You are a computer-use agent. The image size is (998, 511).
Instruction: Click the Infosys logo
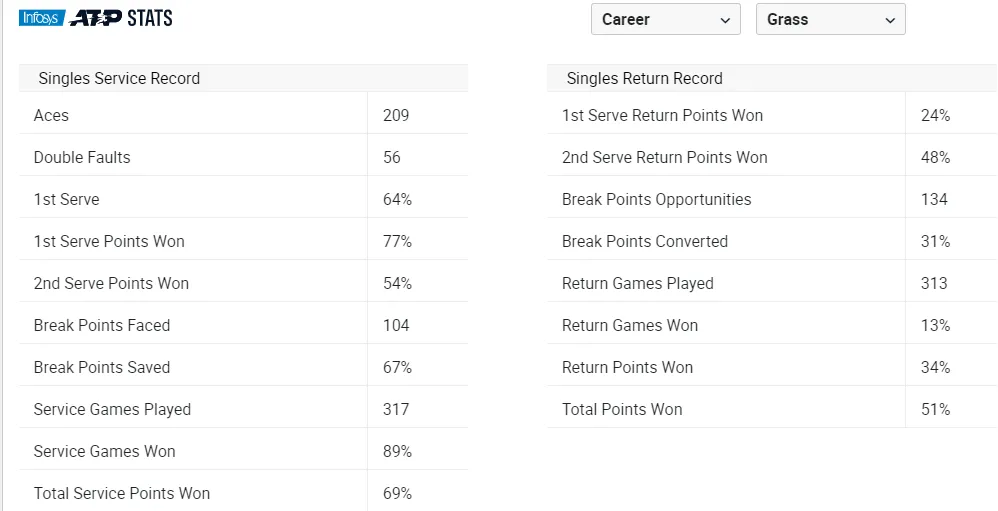click(x=41, y=18)
